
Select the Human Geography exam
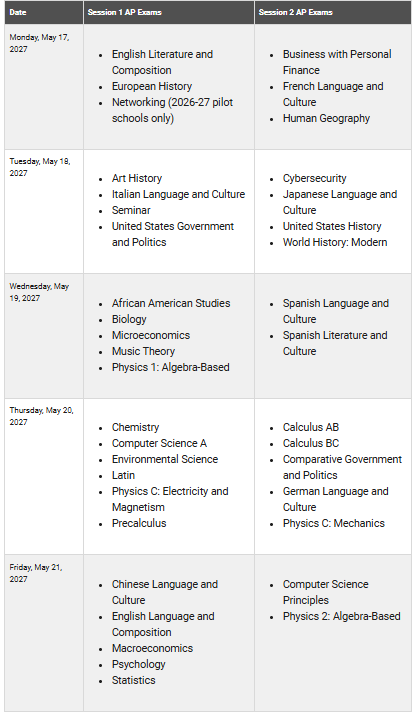[x=326, y=118]
